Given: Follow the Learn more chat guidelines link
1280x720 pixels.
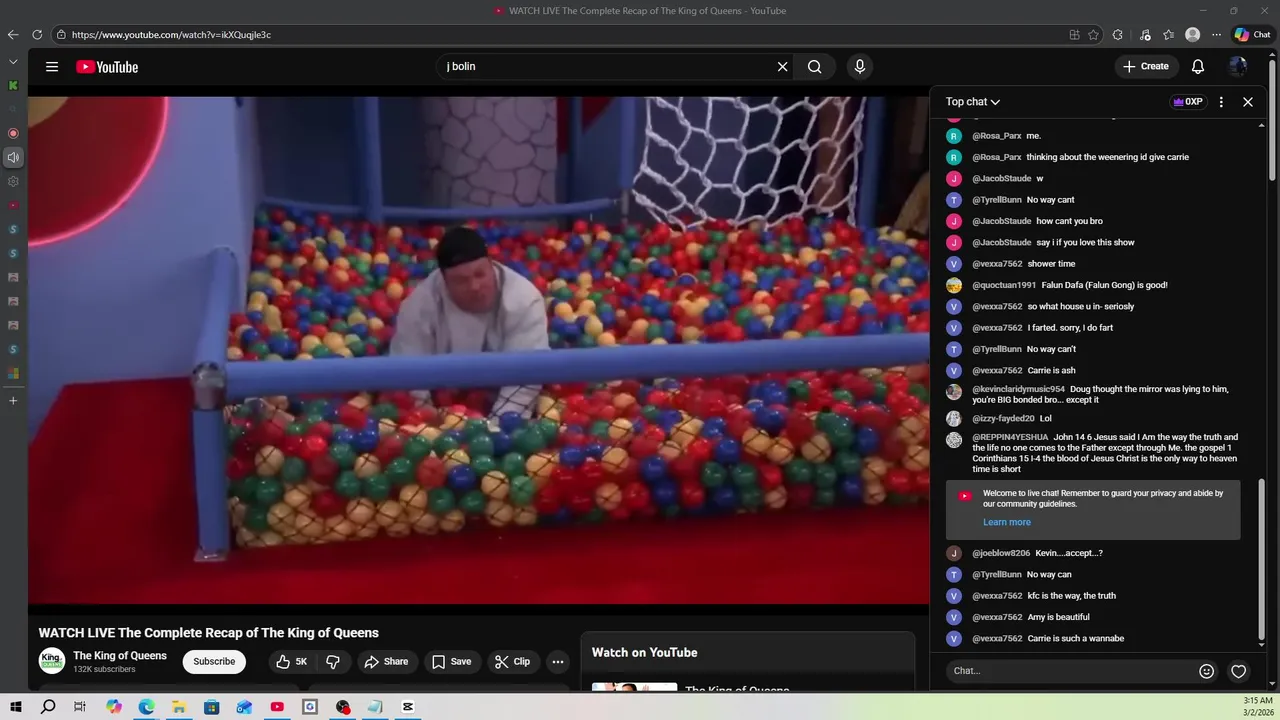Looking at the screenshot, I should [x=1006, y=522].
